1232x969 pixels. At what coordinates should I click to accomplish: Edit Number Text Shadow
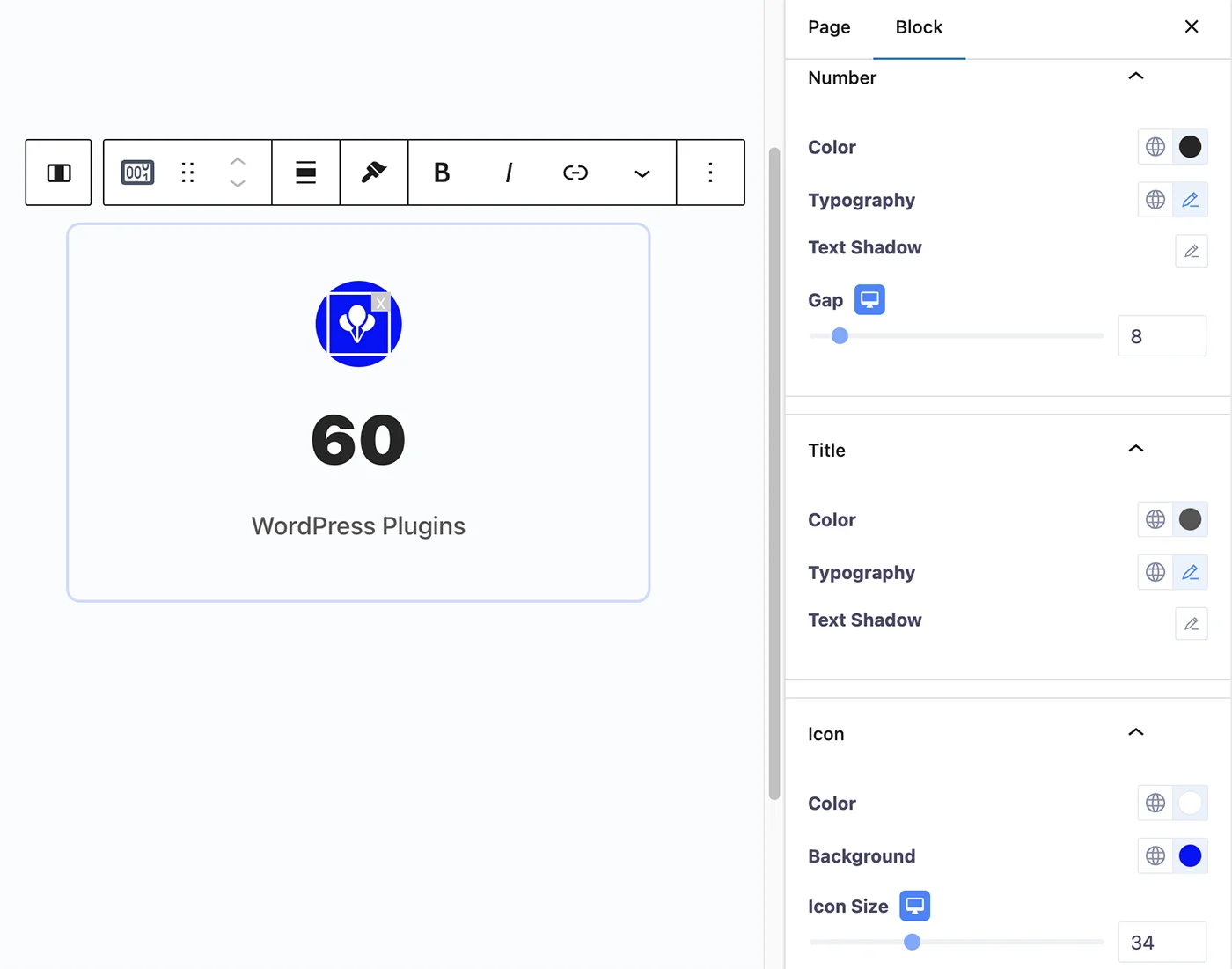pos(1192,251)
